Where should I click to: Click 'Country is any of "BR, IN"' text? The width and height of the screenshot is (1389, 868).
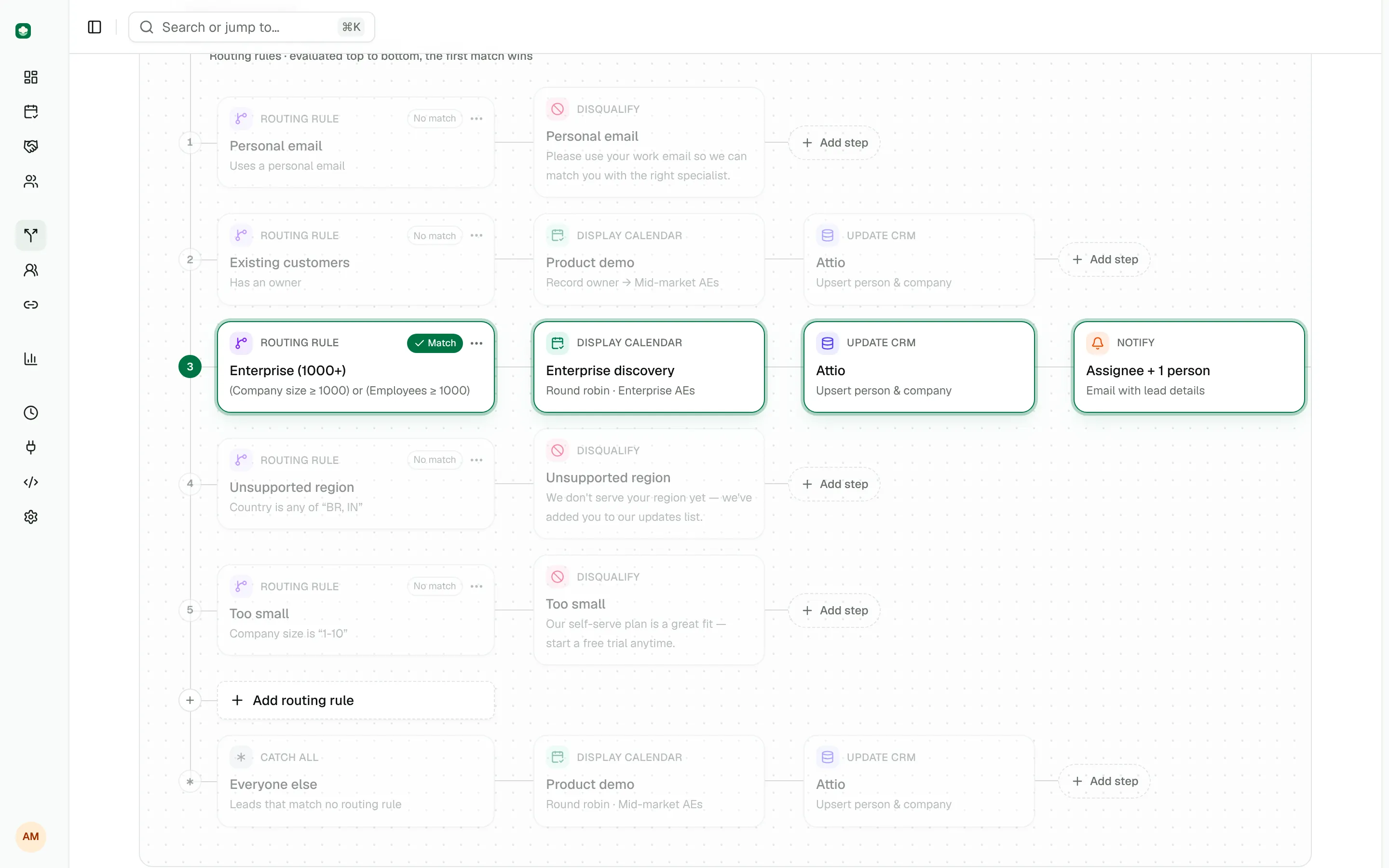coord(296,507)
